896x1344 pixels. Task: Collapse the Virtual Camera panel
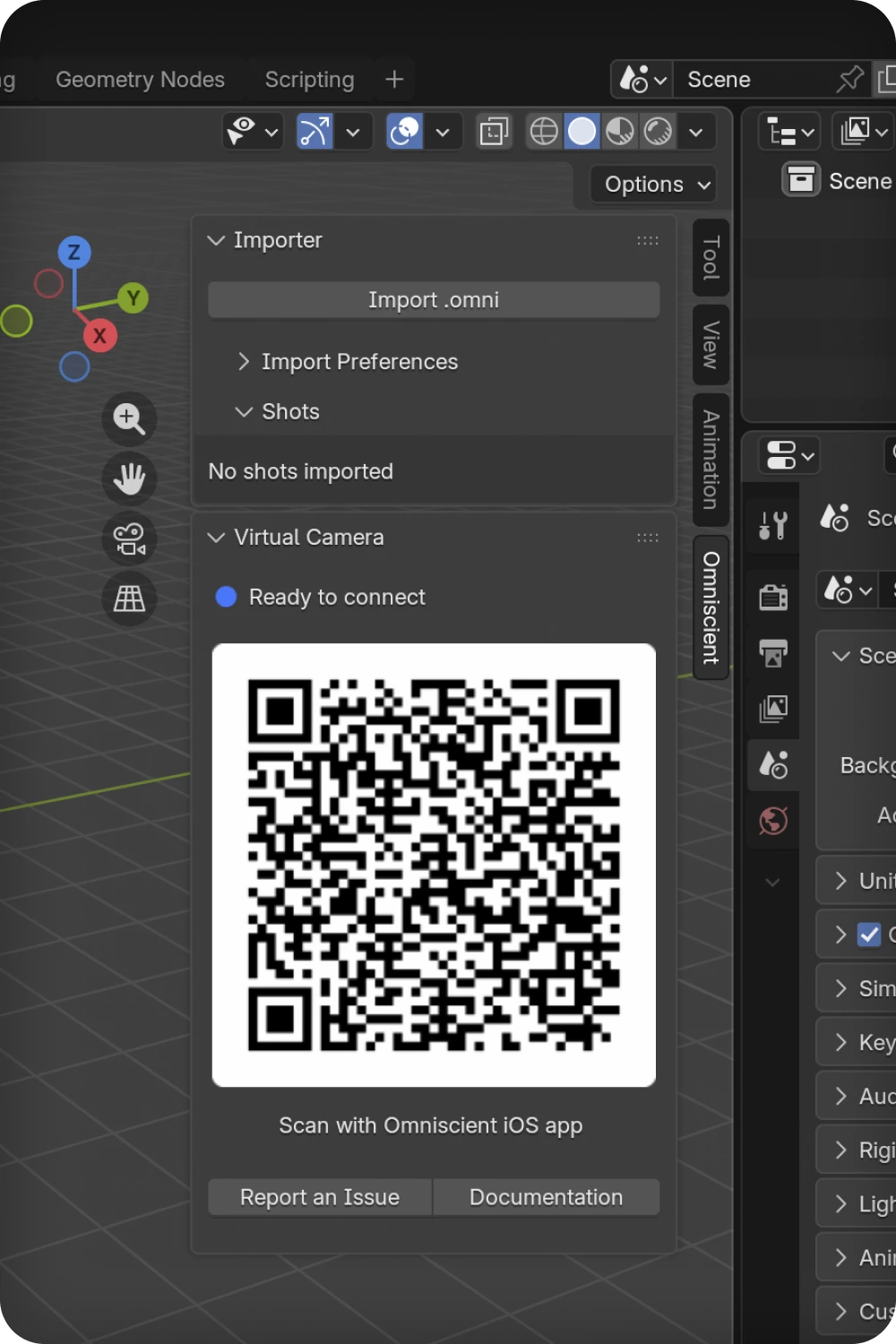click(216, 538)
